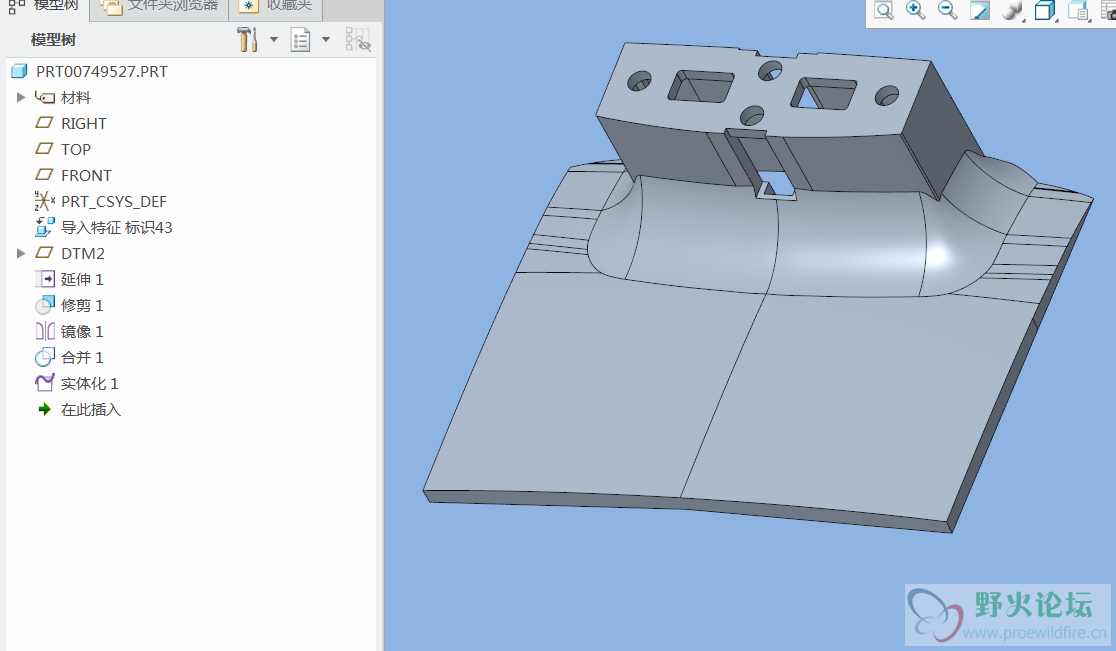Click the Repaint screen icon

pos(980,10)
